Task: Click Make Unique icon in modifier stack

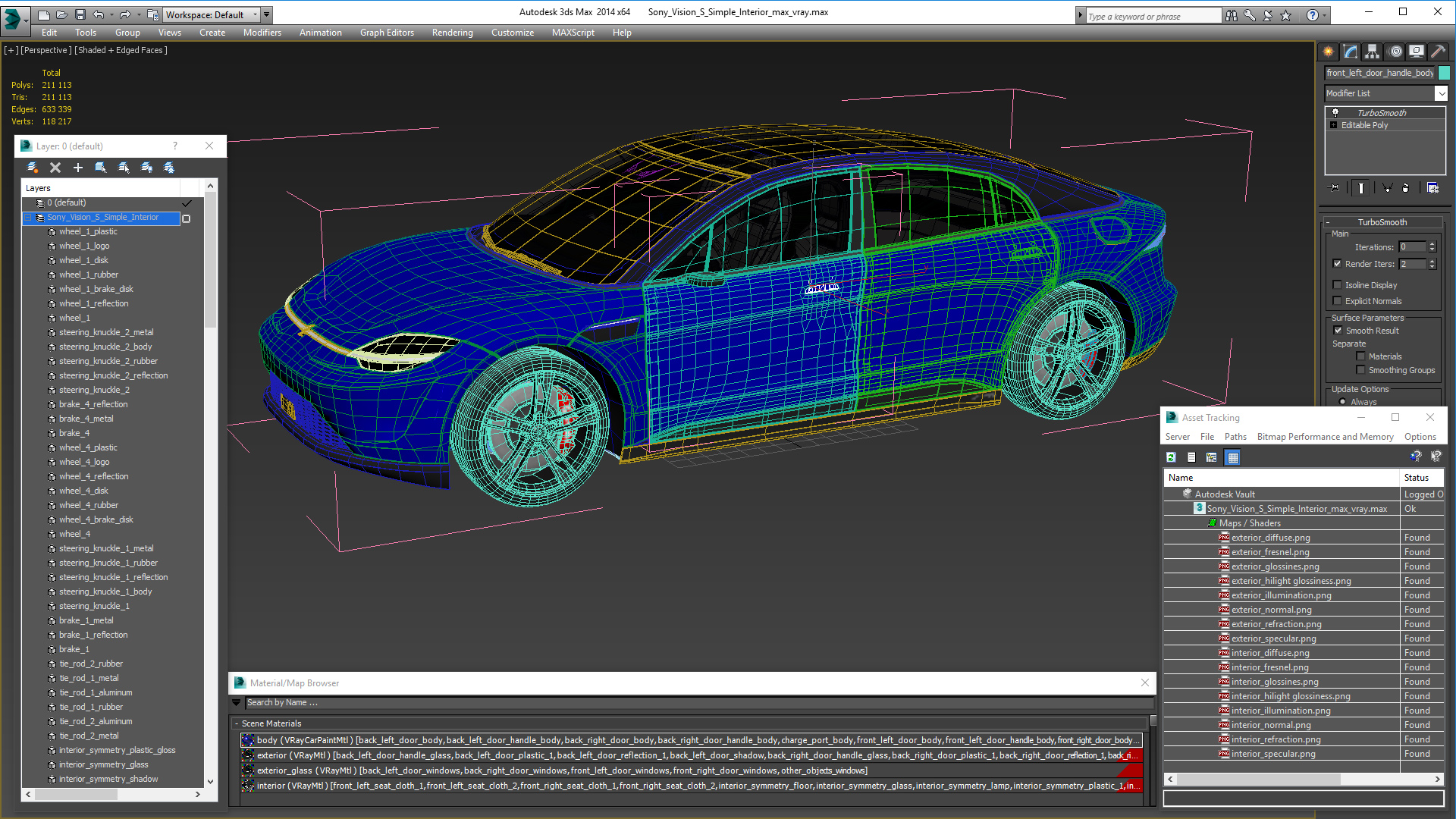Action: (x=1387, y=187)
